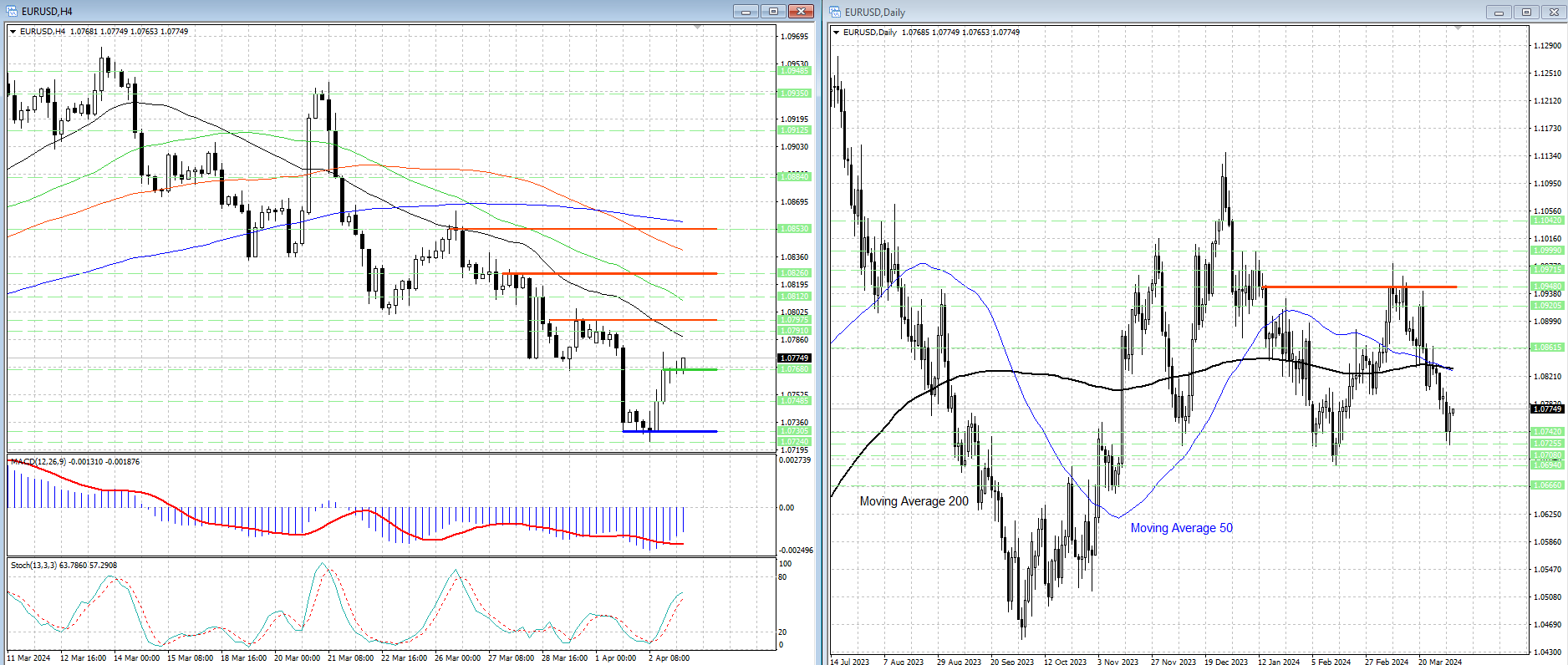Click the 1.09695 price on H4 scale

[794, 37]
